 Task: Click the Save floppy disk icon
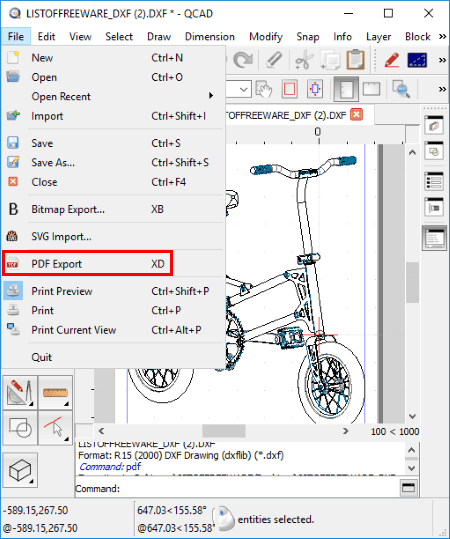[x=13, y=143]
